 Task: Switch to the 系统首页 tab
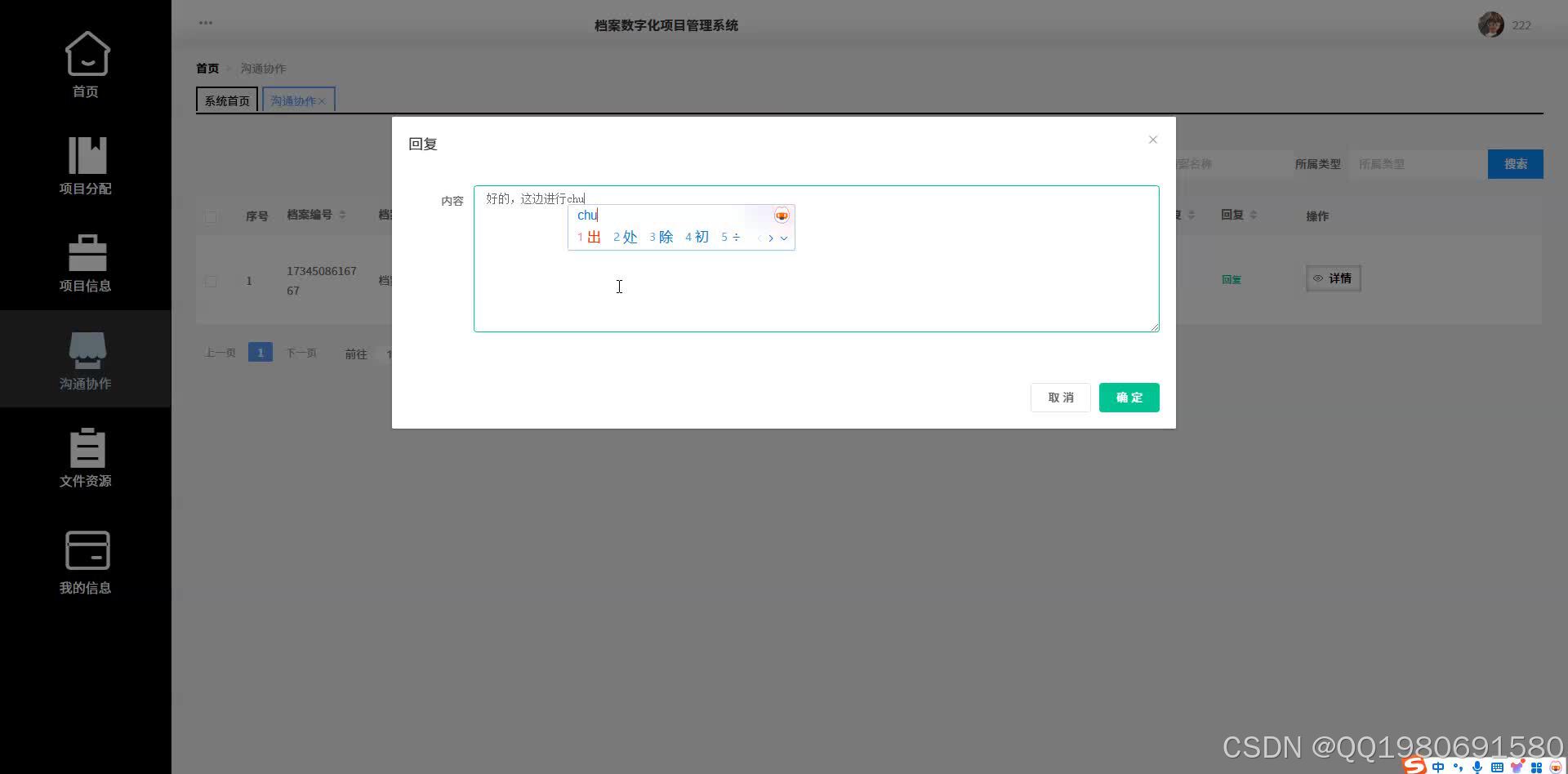coord(226,100)
